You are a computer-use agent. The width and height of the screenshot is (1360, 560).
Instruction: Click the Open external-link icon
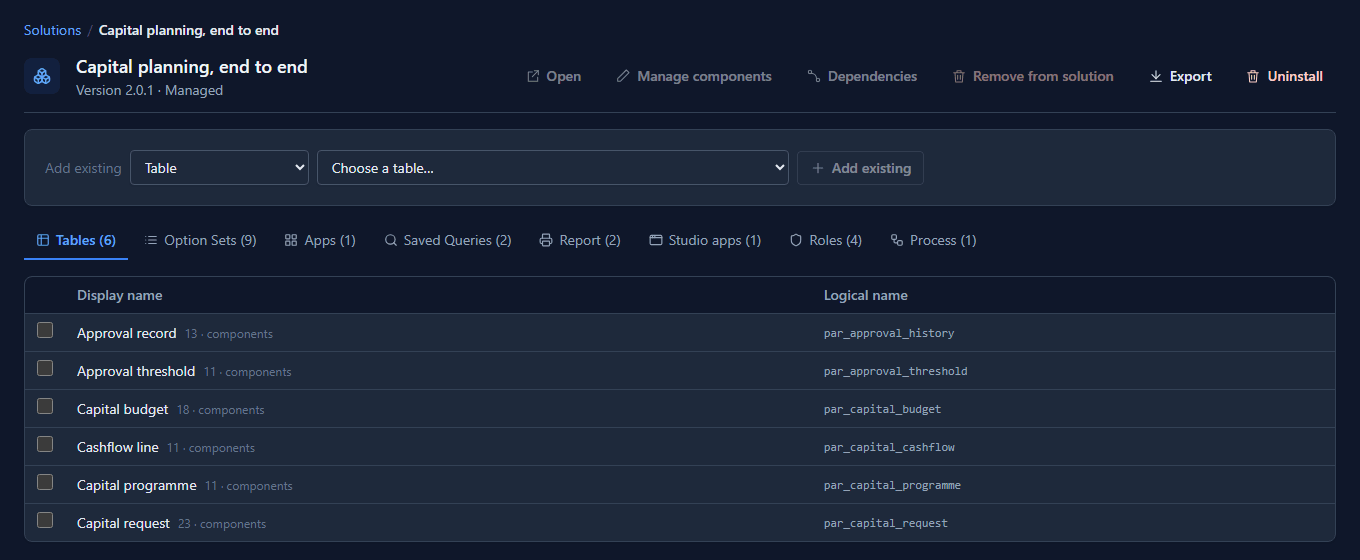533,76
